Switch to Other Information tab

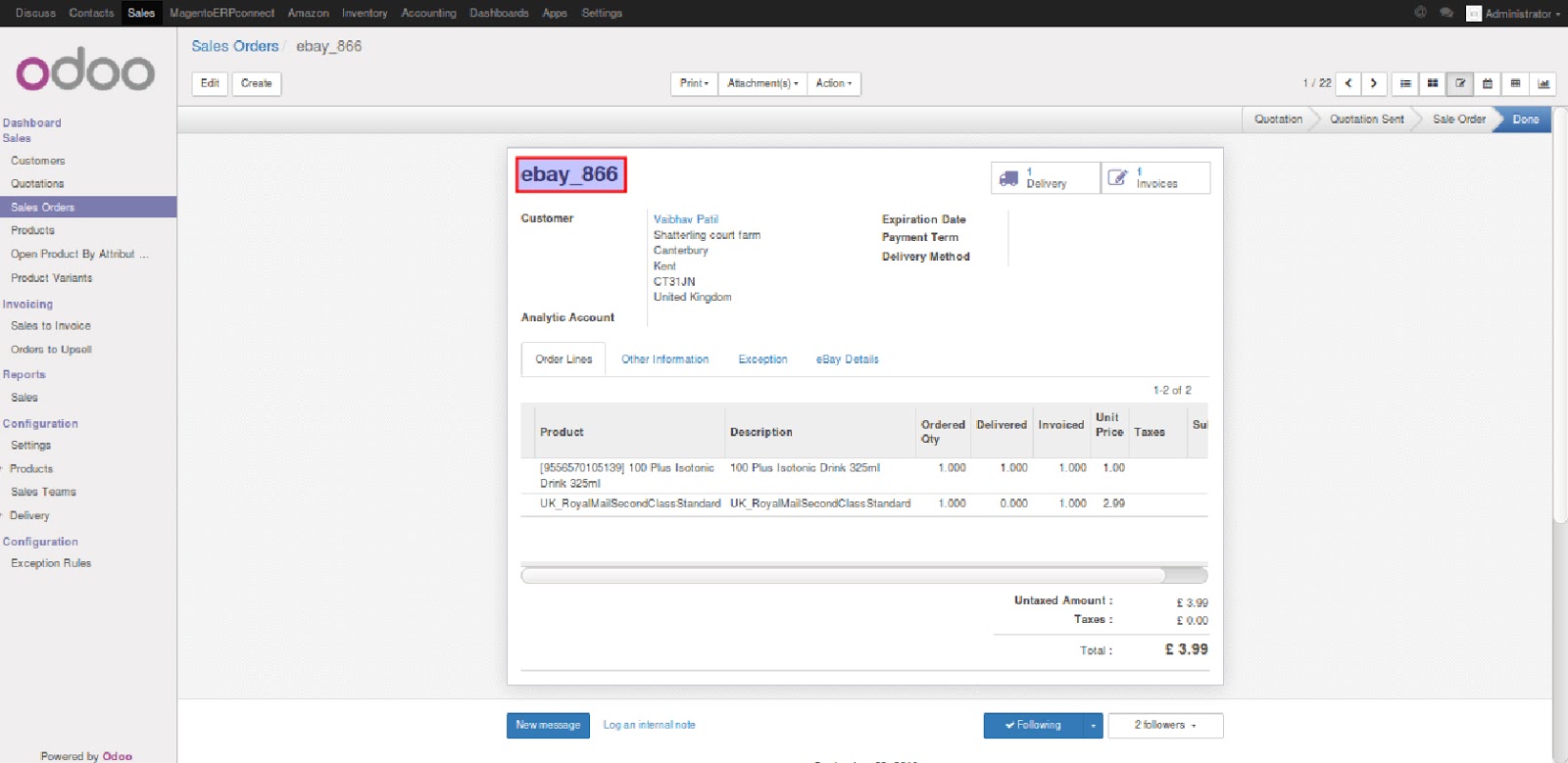664,359
